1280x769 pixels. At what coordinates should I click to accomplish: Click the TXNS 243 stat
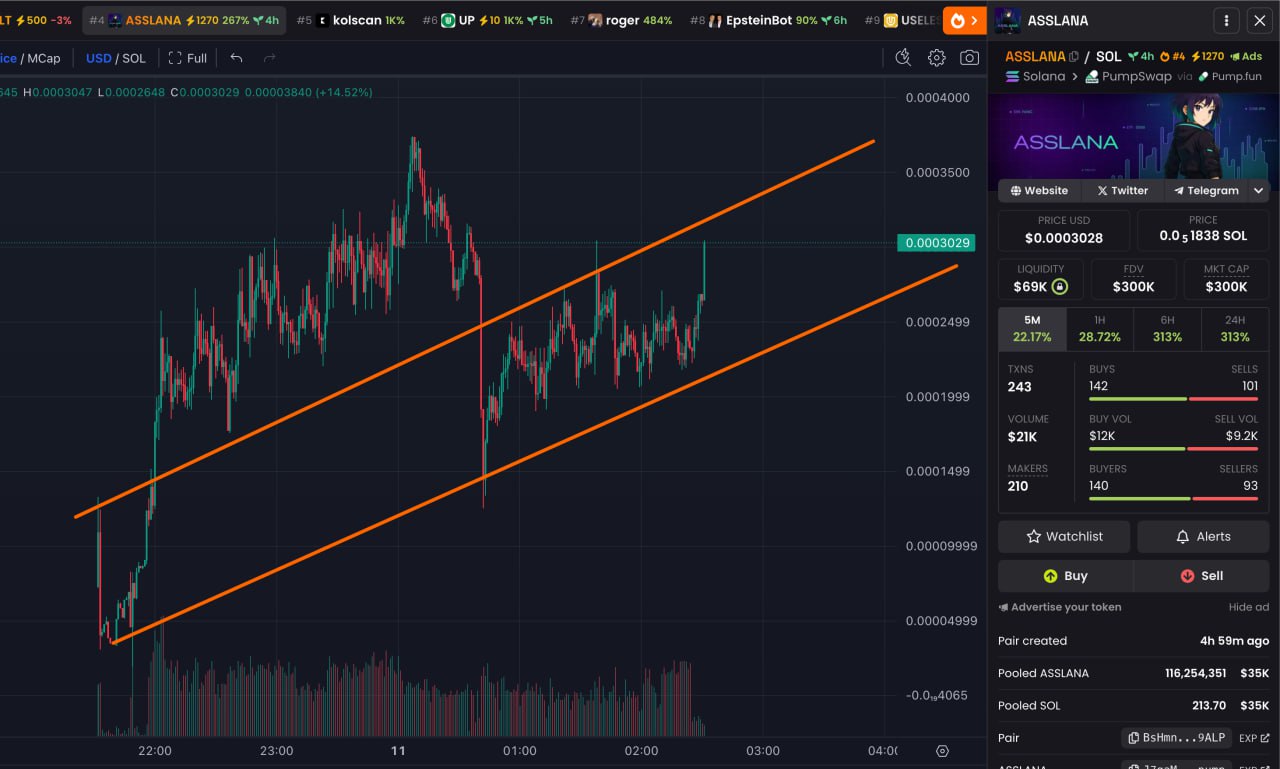[x=1020, y=379]
